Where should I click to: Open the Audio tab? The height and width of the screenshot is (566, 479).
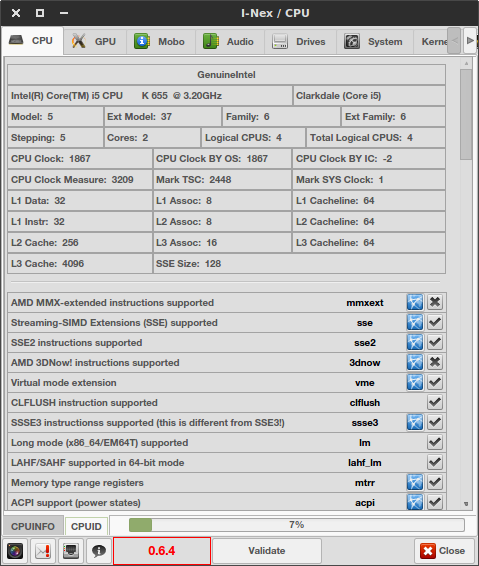point(230,42)
